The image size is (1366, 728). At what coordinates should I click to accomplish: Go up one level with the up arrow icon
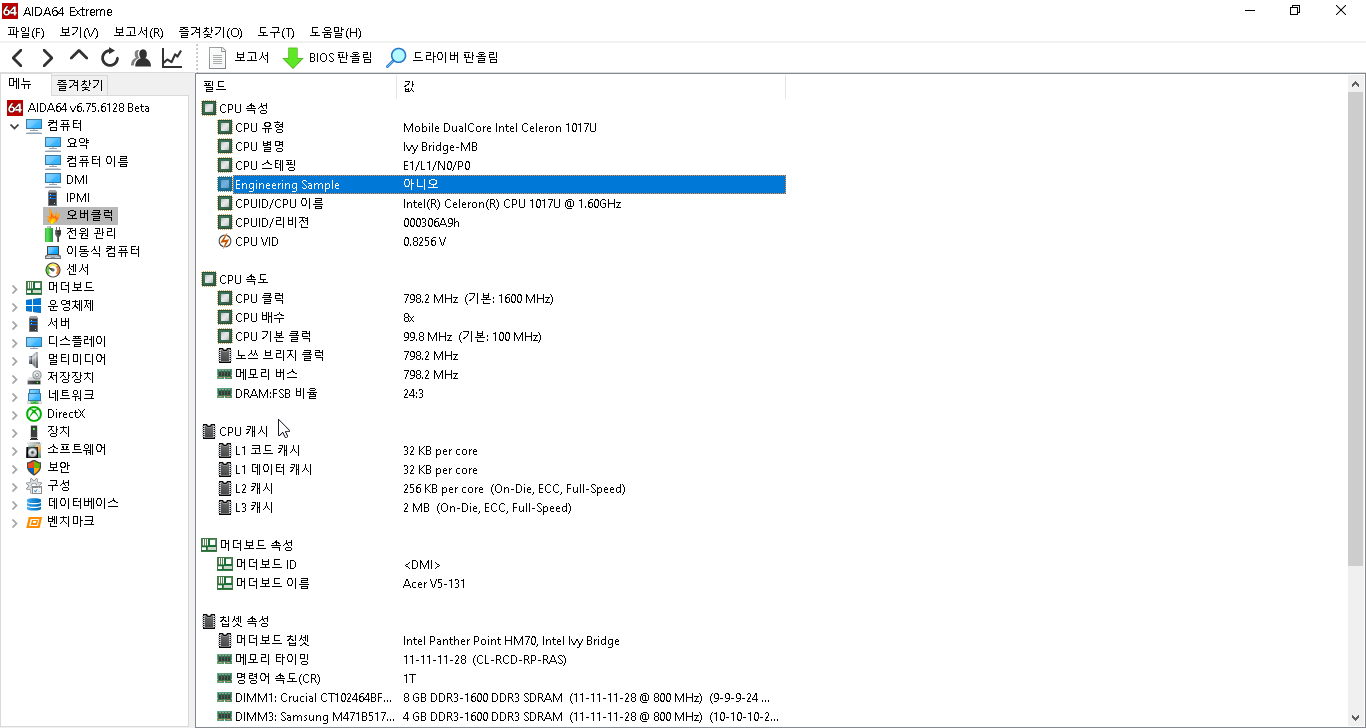(x=78, y=57)
